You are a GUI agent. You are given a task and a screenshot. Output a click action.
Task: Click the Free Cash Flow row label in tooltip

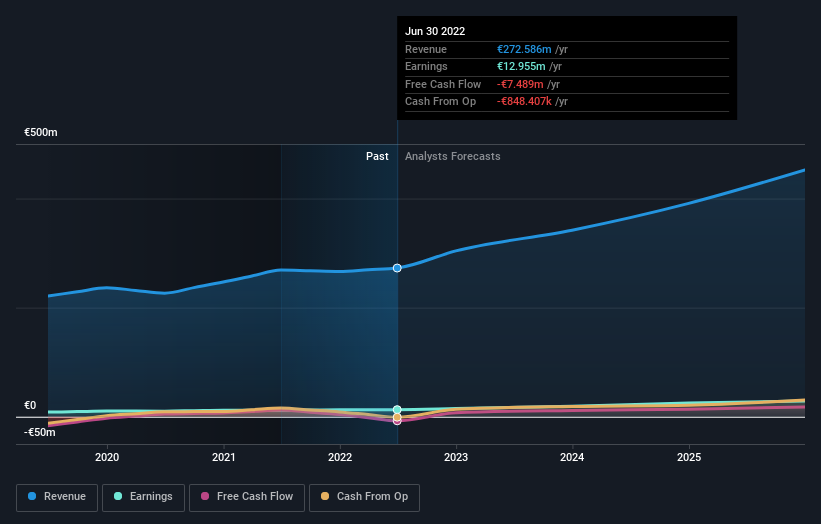tap(443, 84)
